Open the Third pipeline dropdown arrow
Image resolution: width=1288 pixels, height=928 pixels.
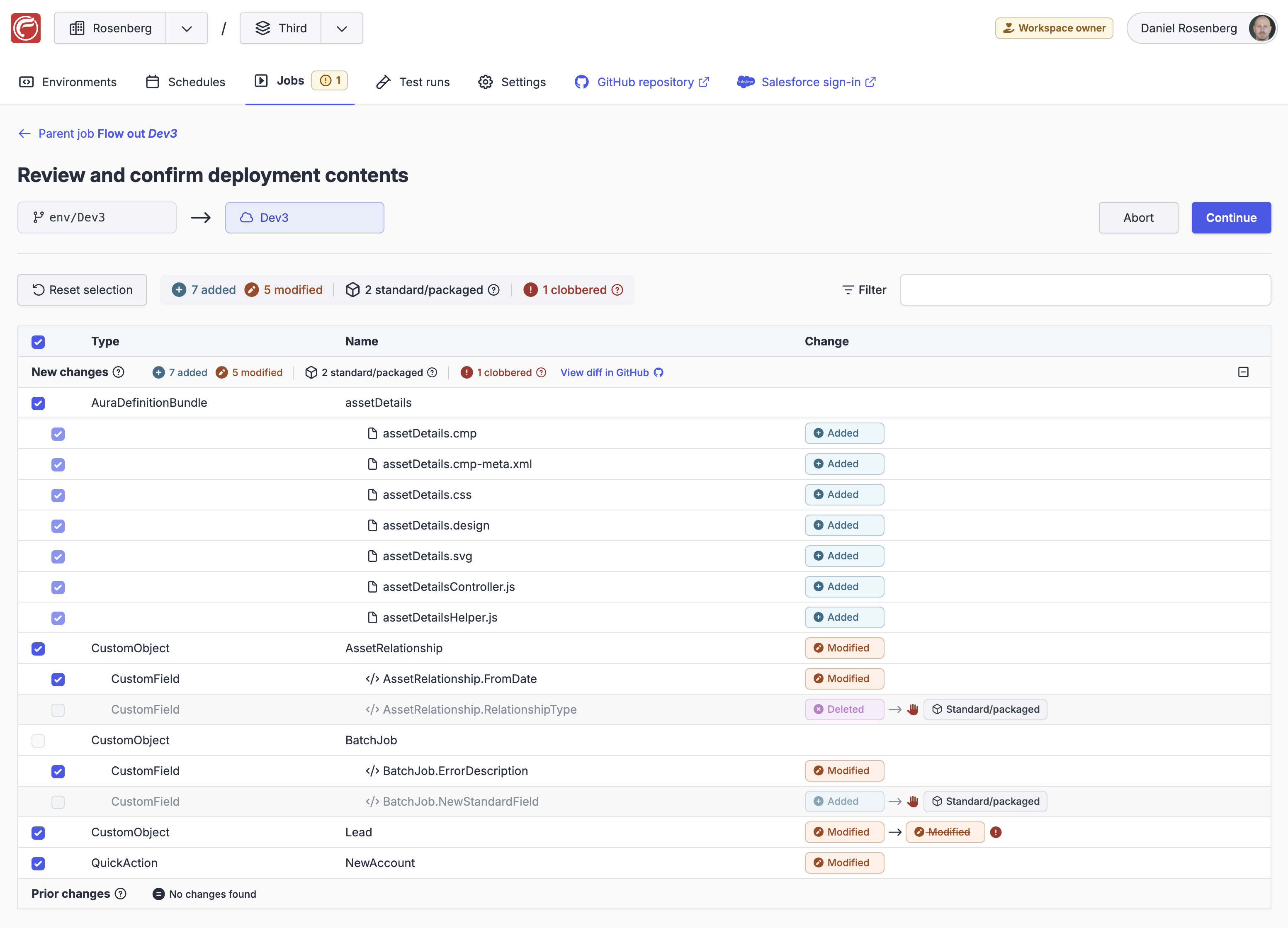click(341, 28)
